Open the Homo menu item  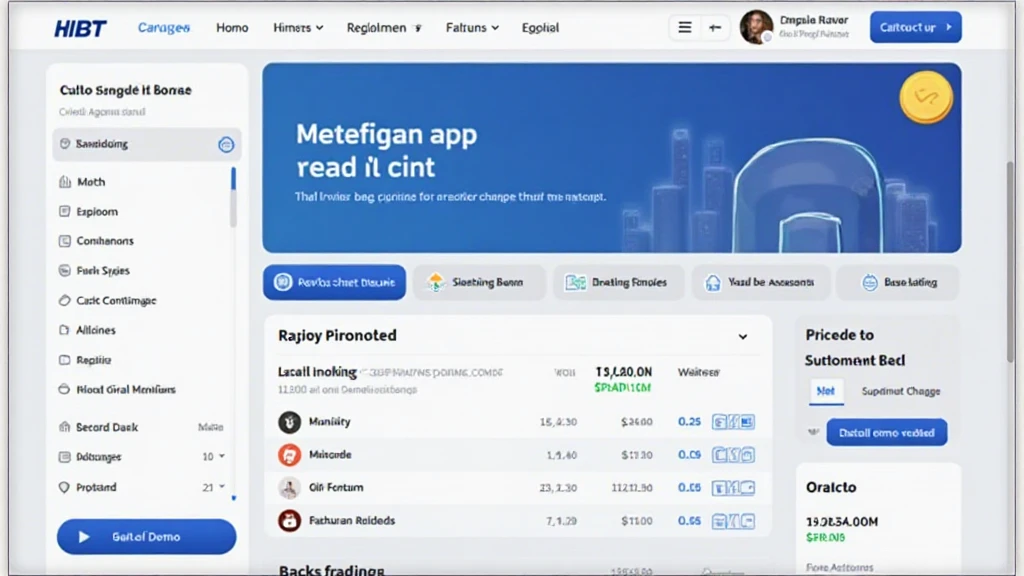232,28
